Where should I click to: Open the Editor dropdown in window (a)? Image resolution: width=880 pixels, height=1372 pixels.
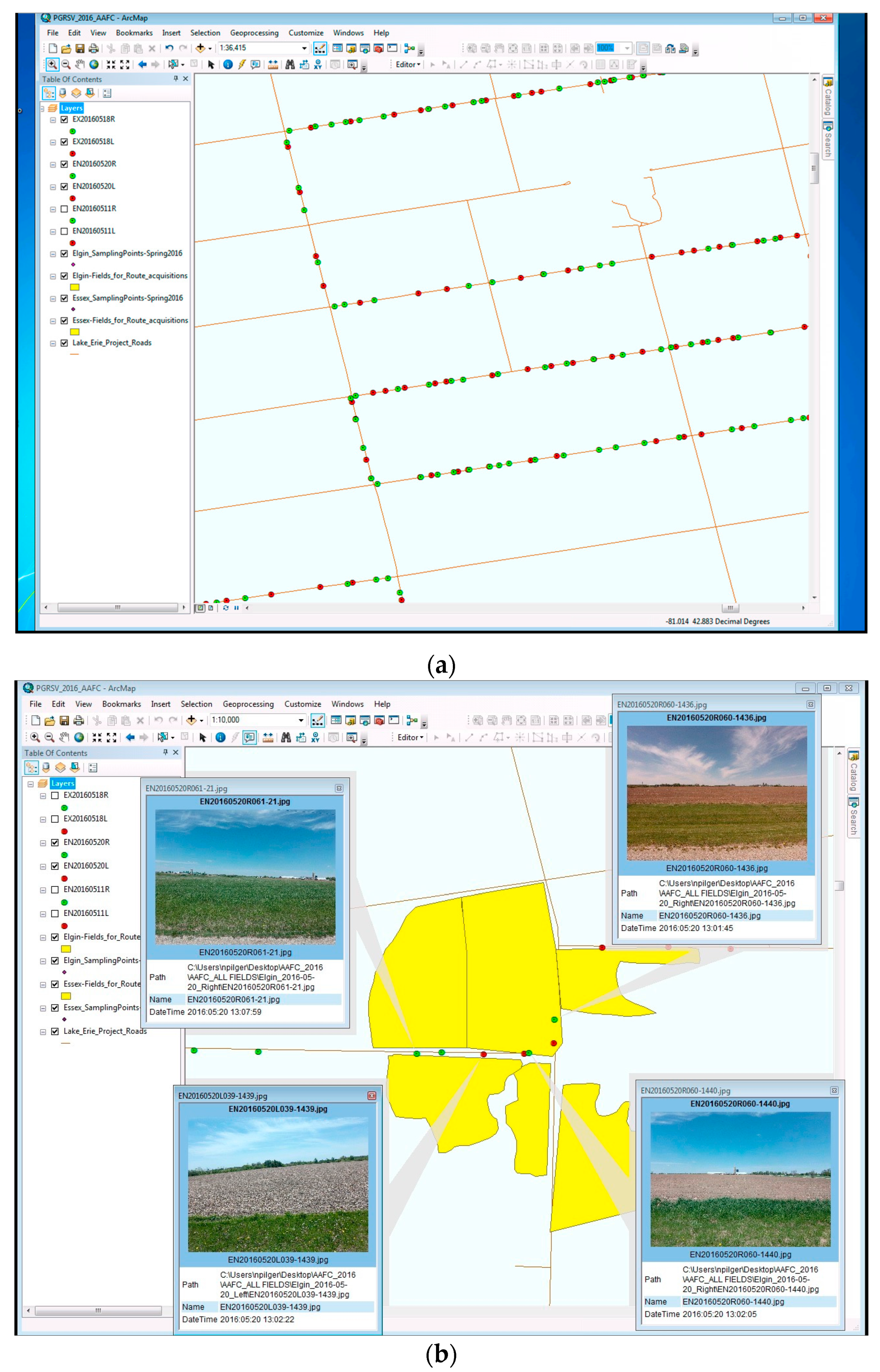[x=408, y=65]
